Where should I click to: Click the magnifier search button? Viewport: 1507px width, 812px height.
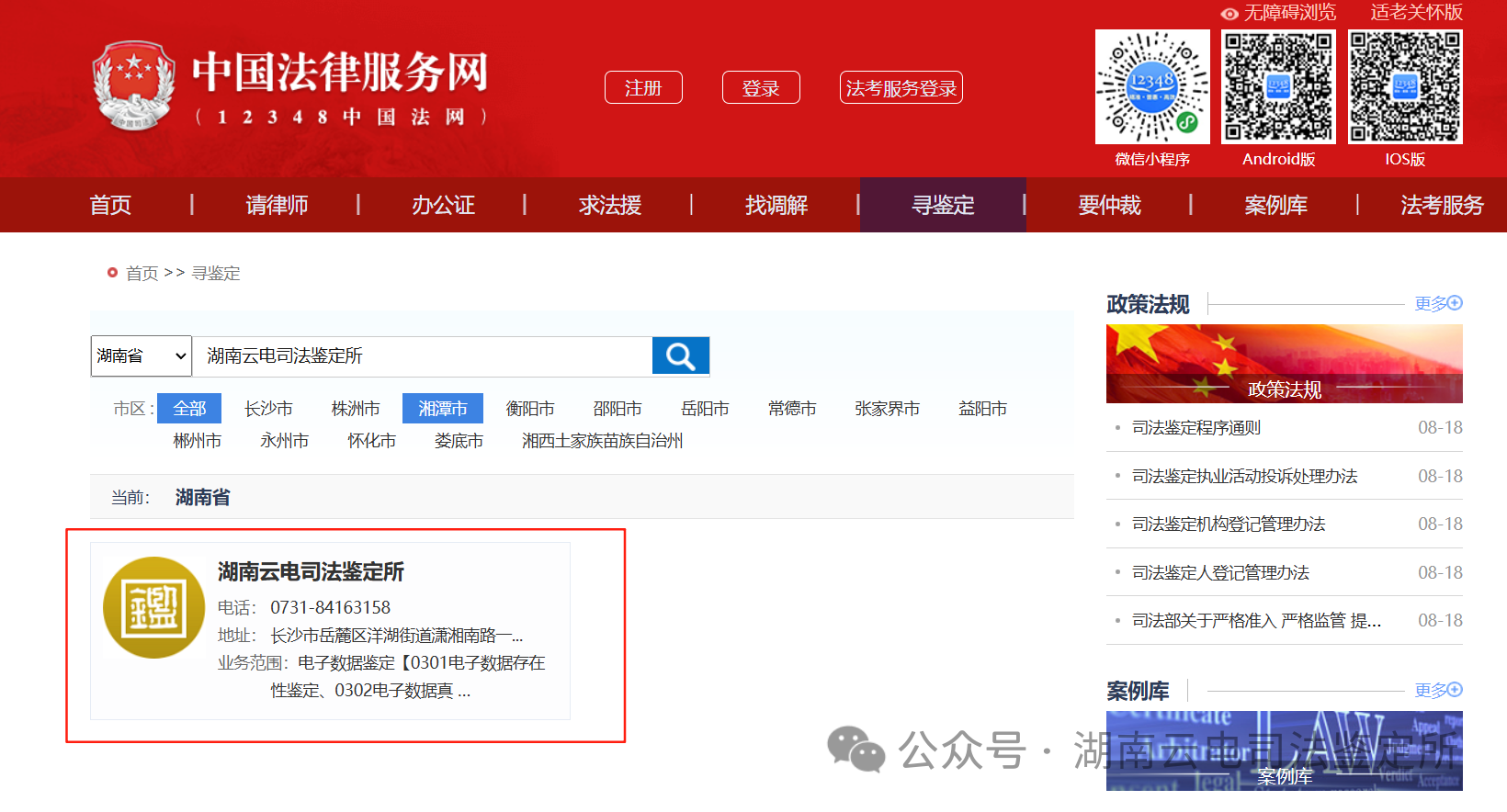tap(680, 355)
